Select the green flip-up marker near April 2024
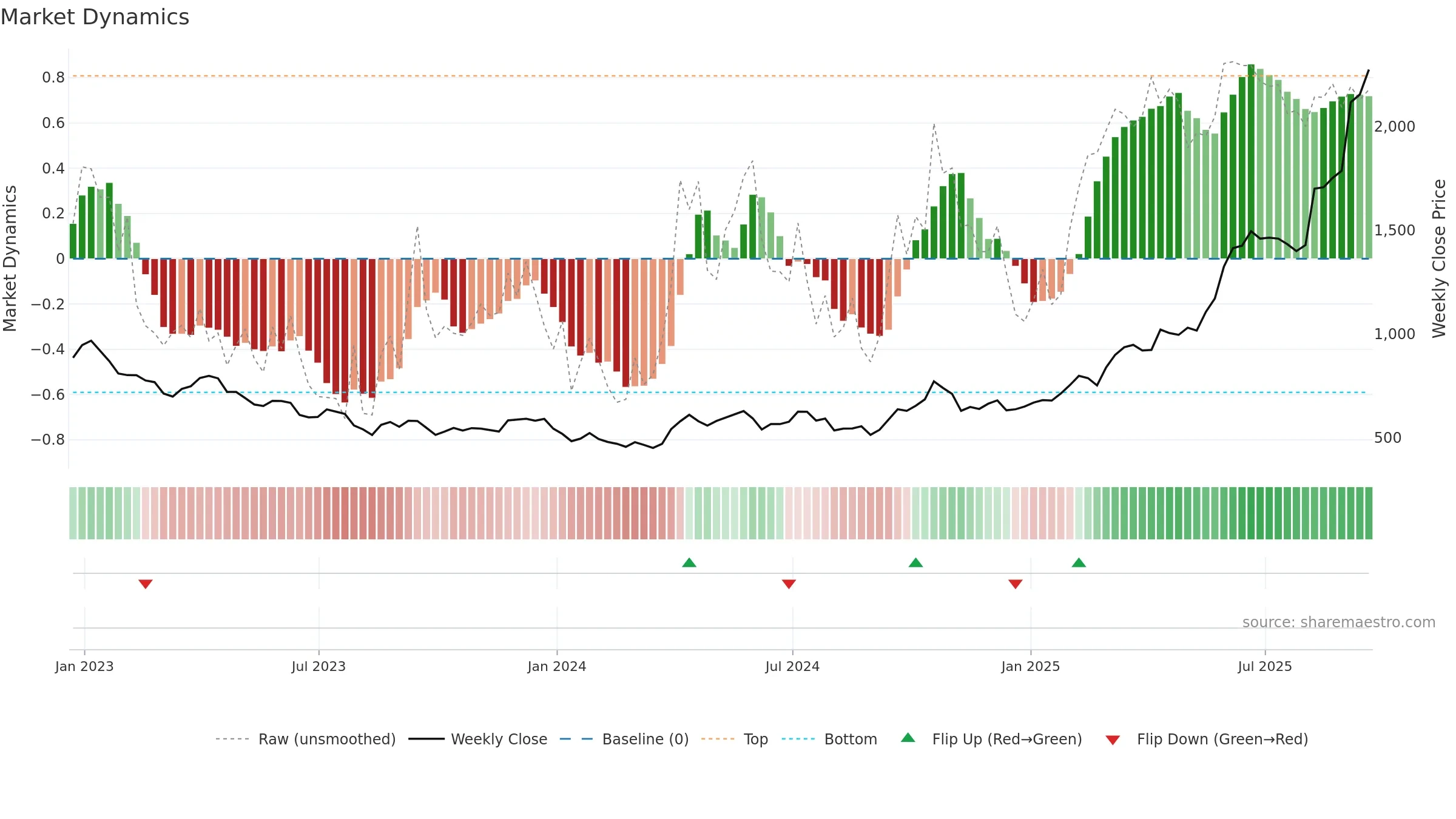Viewport: 1456px width, 819px height. (689, 562)
